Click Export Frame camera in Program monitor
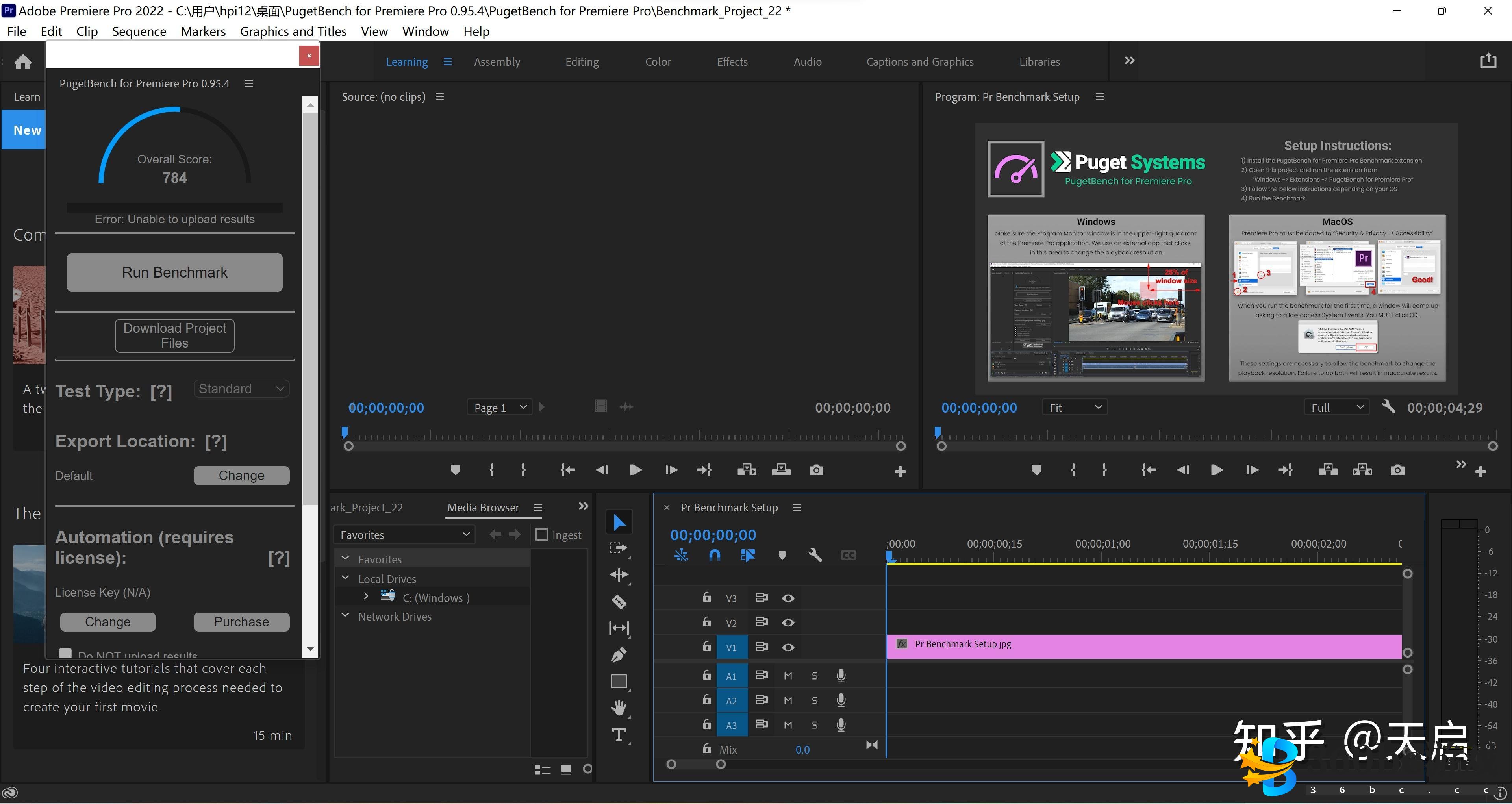This screenshot has height=804, width=1512. coord(1397,470)
